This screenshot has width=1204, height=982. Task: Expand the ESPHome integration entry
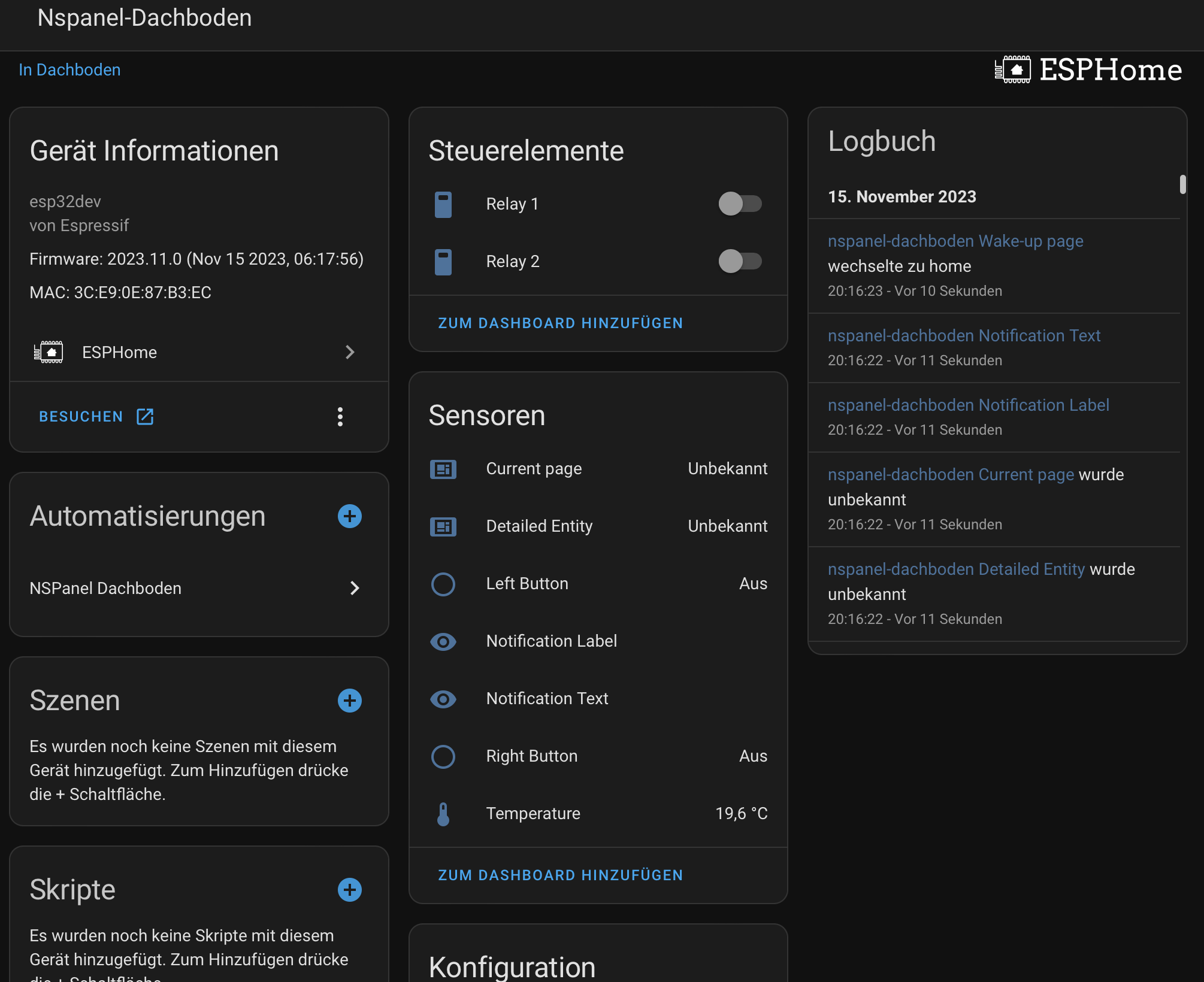[x=350, y=352]
